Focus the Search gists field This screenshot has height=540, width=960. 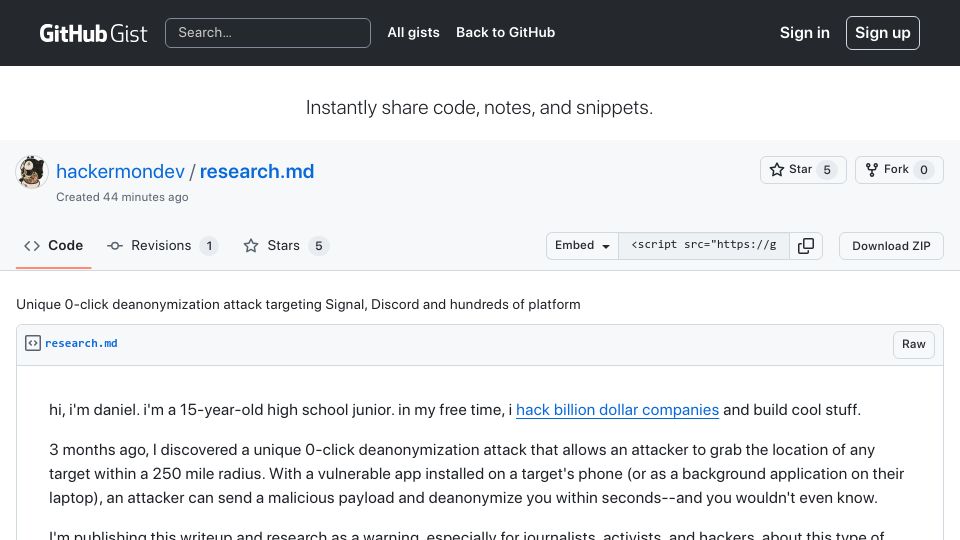click(x=268, y=33)
